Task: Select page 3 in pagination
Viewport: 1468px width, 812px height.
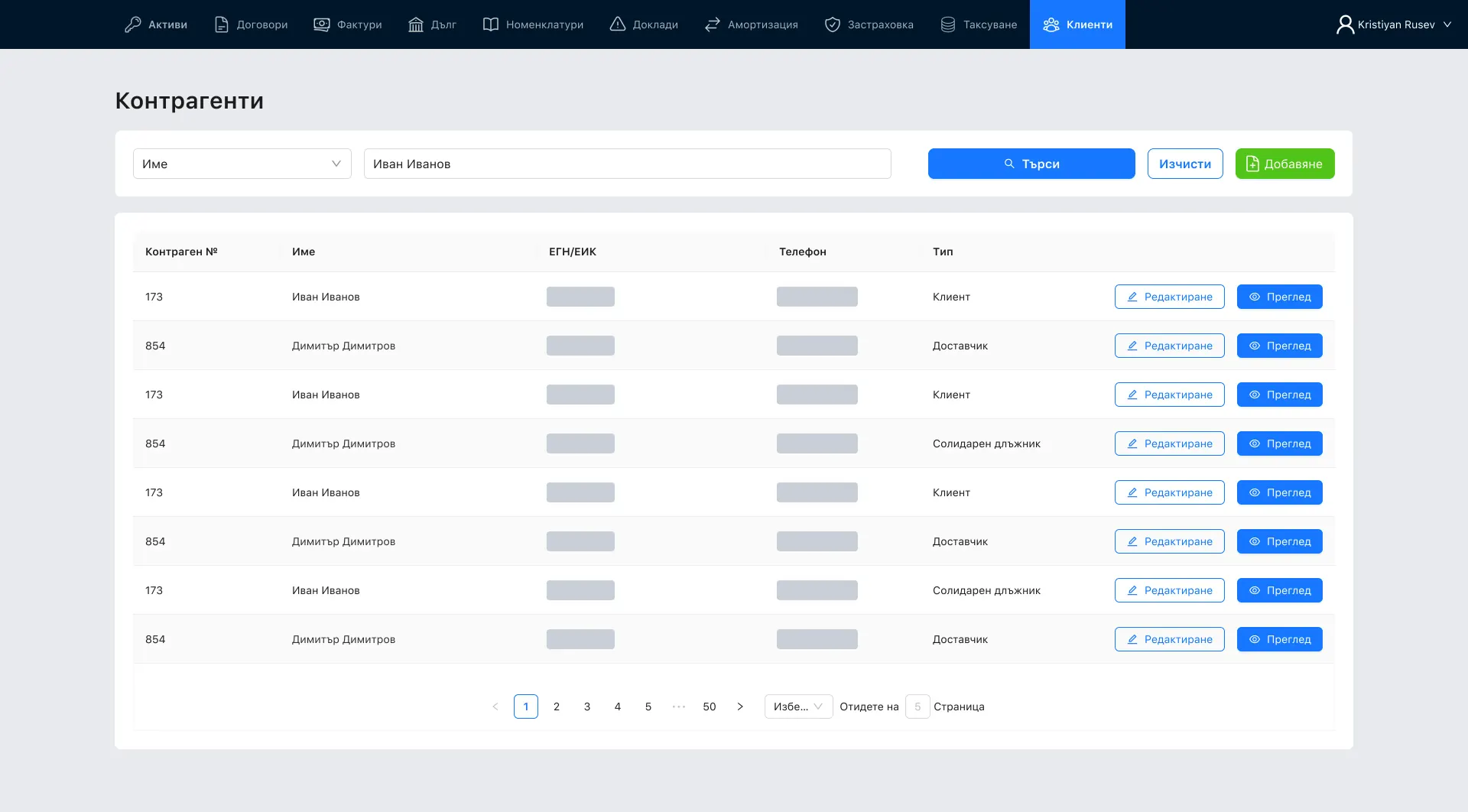Action: [x=587, y=706]
